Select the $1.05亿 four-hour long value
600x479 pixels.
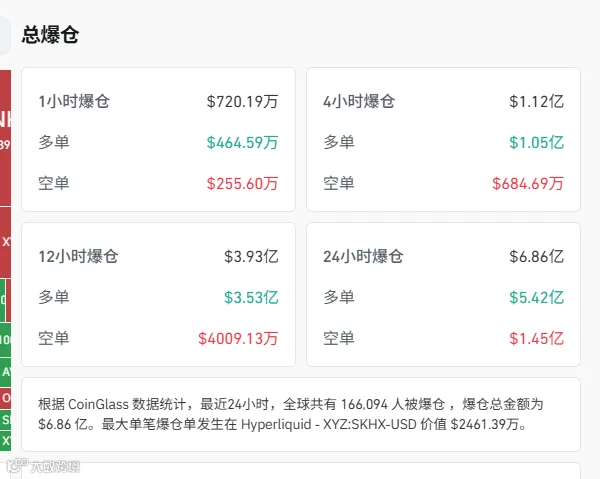(x=536, y=142)
